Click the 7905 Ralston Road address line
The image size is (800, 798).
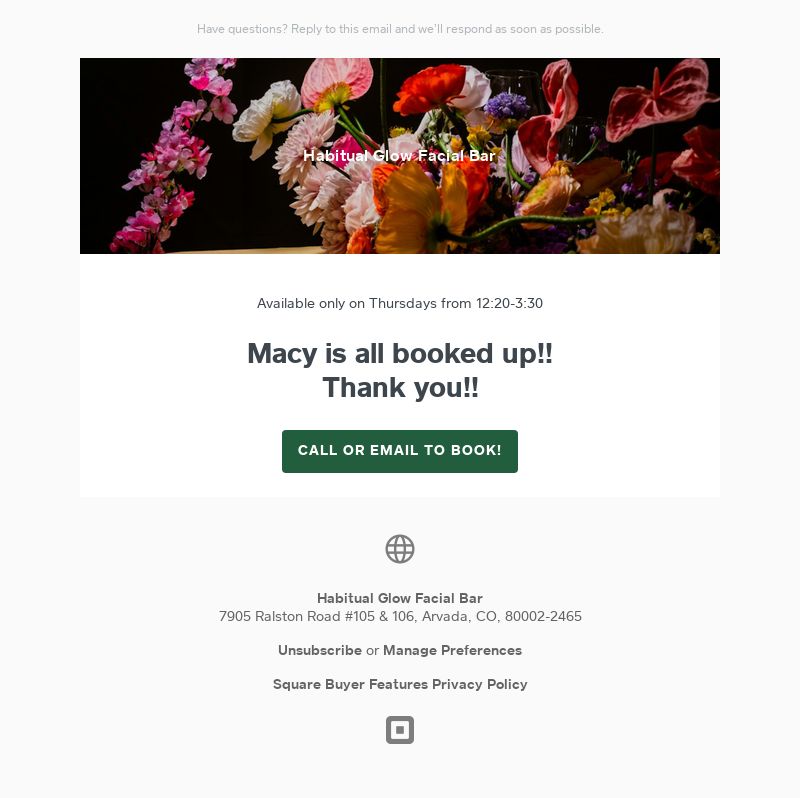pos(399,616)
